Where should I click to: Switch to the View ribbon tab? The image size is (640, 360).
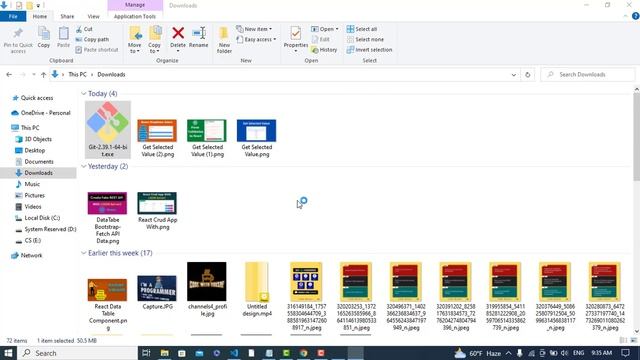pyautogui.click(x=93, y=16)
